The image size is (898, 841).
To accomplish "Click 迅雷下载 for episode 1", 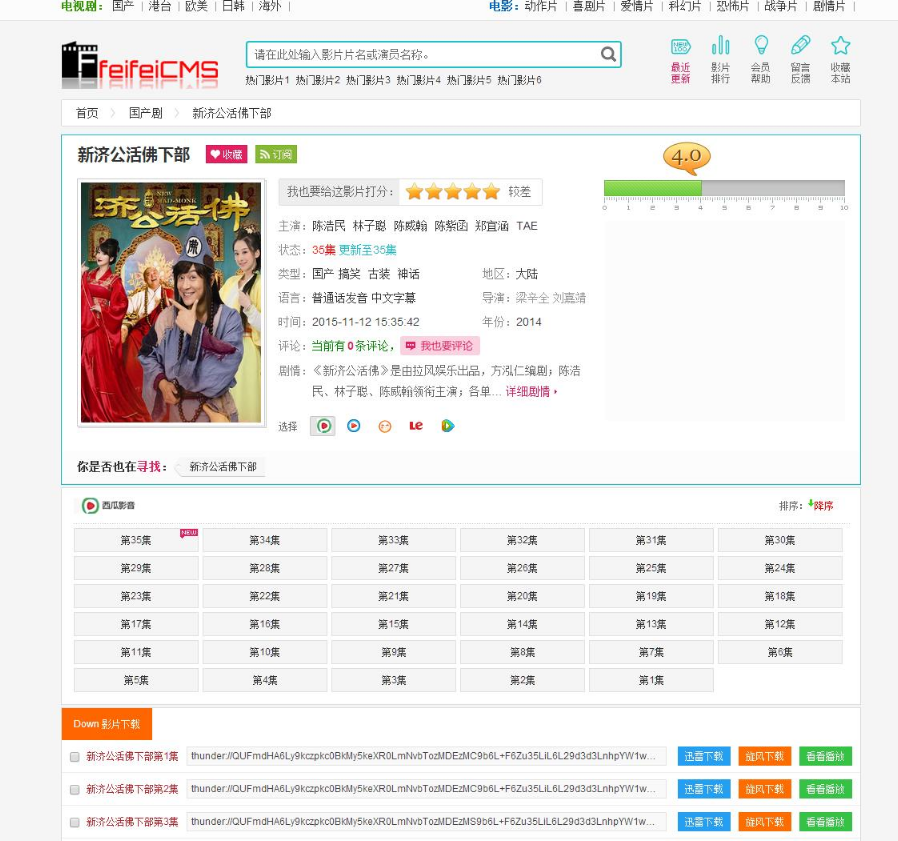I will [704, 756].
